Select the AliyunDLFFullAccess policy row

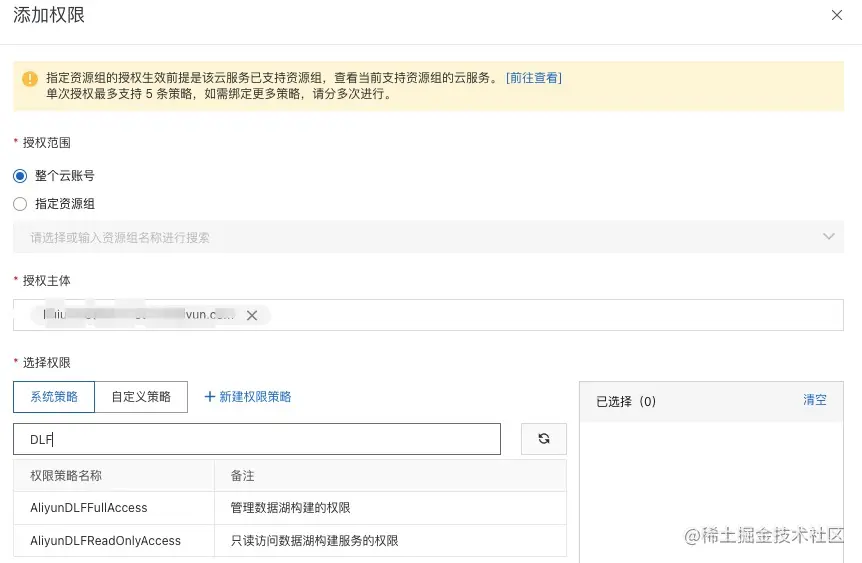[x=290, y=507]
